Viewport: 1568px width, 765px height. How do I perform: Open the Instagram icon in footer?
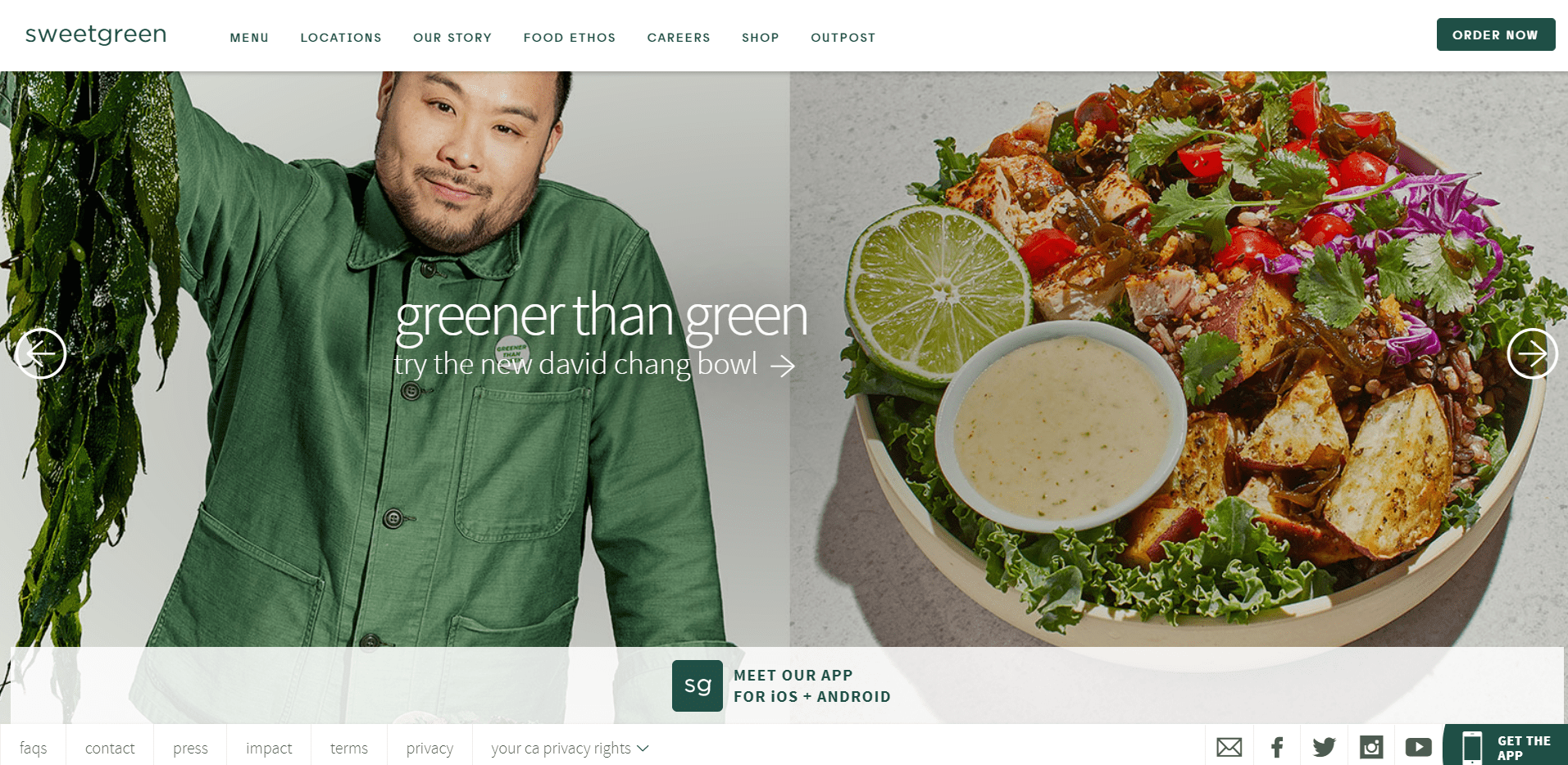1371,747
